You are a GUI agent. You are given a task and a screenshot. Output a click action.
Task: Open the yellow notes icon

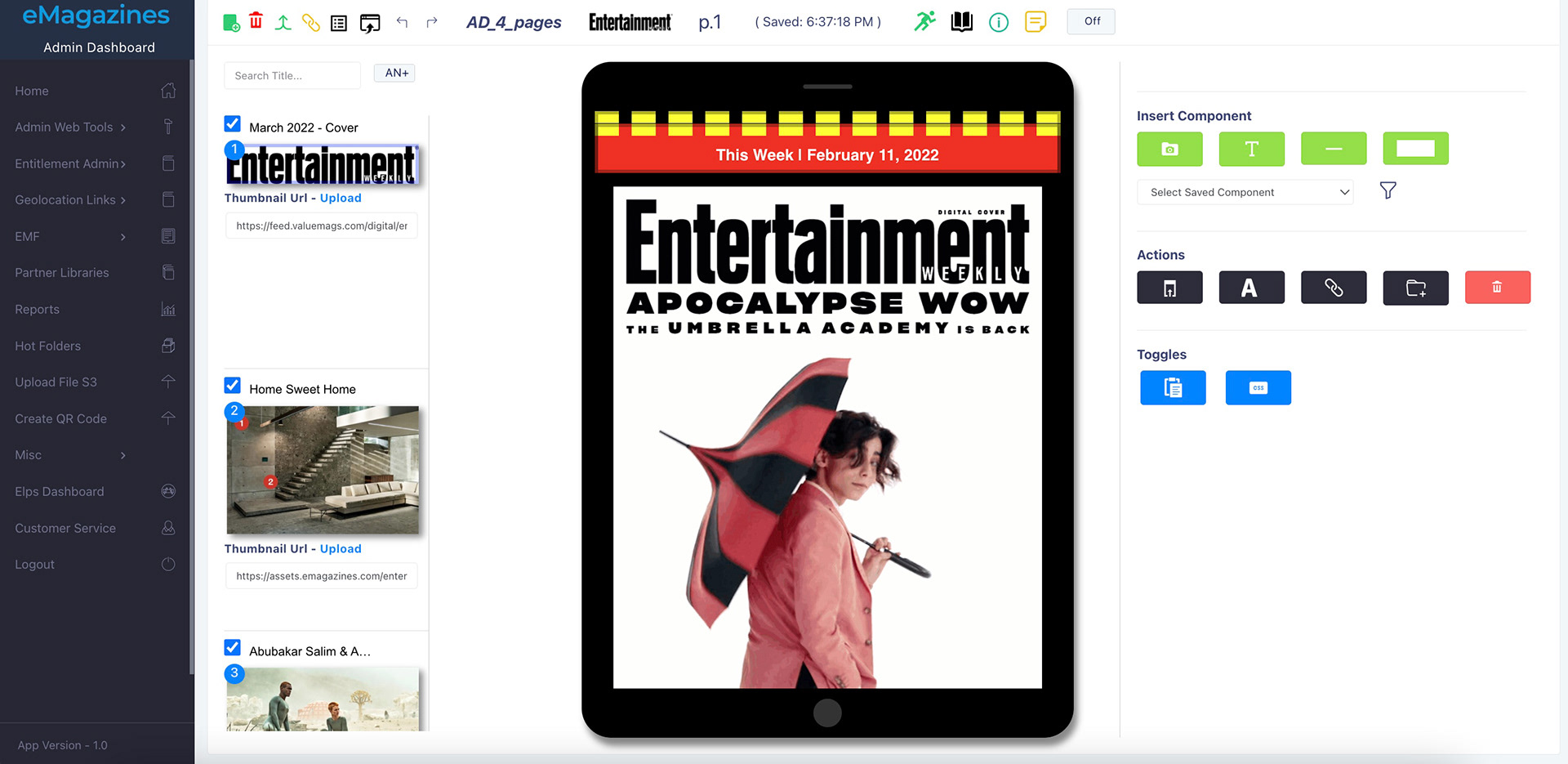tap(1036, 21)
